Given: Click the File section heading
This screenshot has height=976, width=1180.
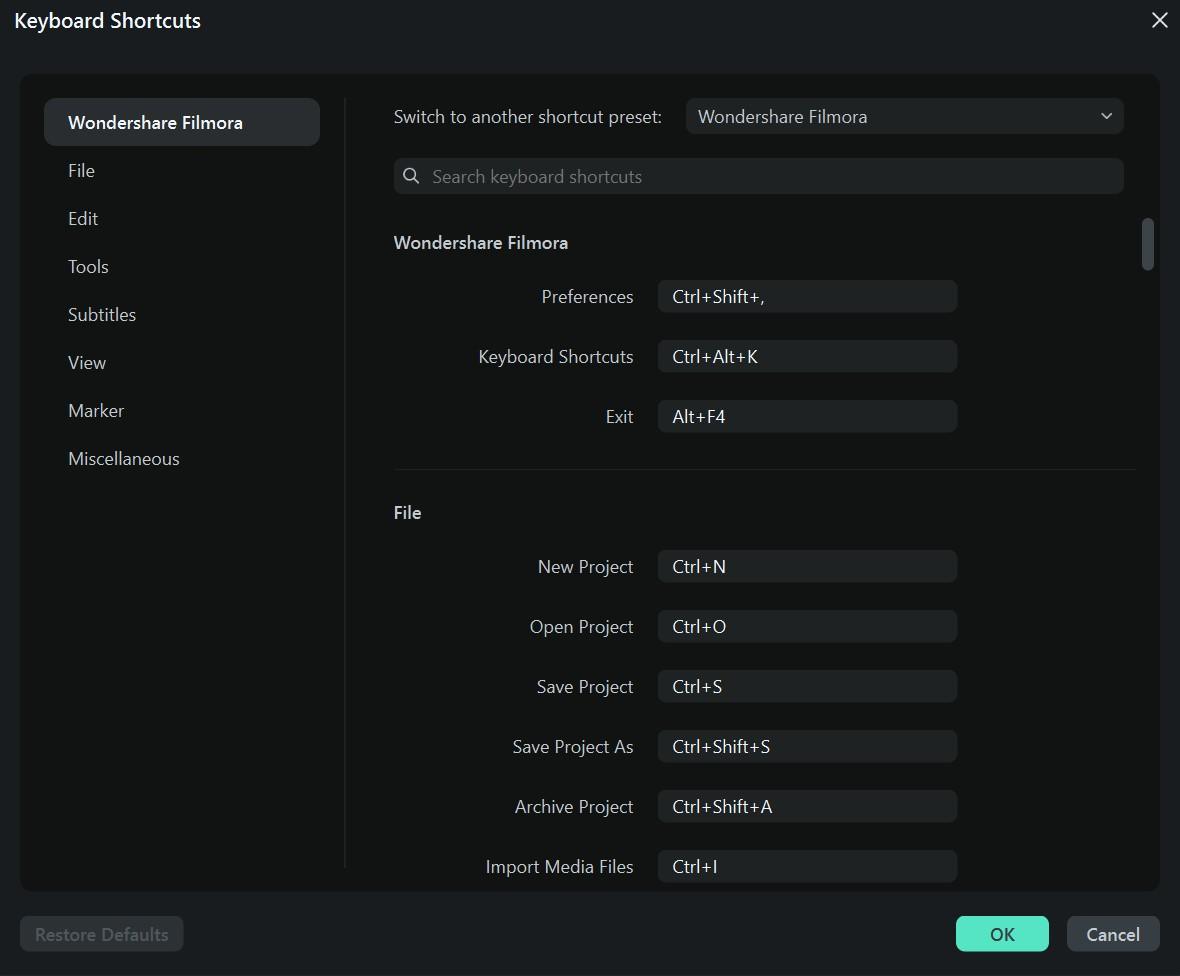Looking at the screenshot, I should (x=407, y=512).
